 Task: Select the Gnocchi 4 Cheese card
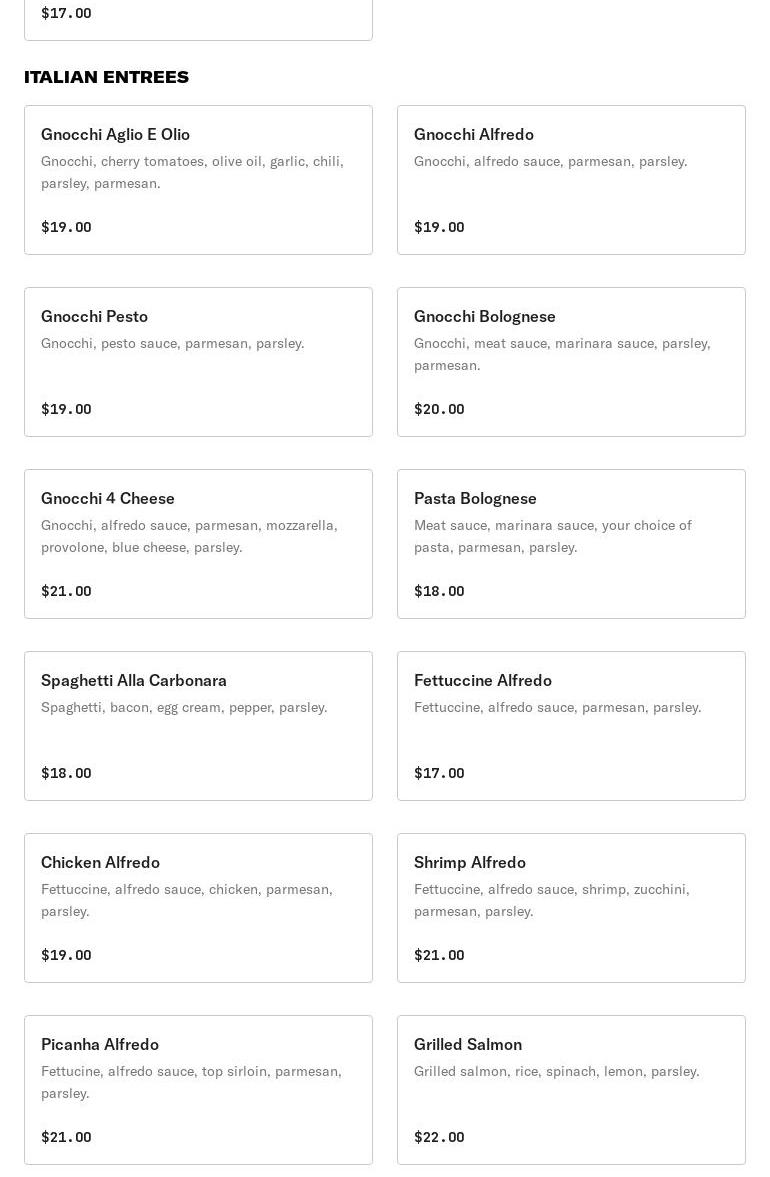click(198, 544)
